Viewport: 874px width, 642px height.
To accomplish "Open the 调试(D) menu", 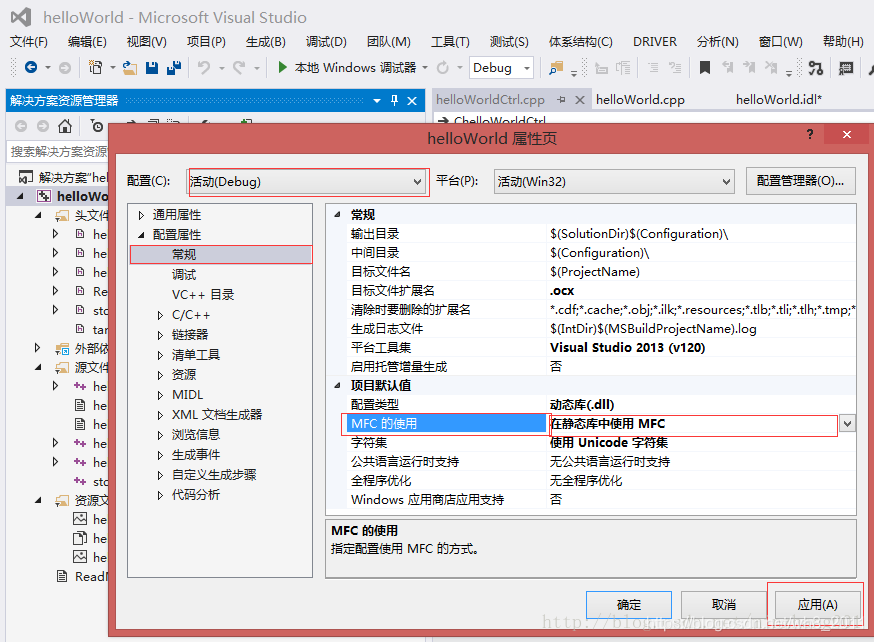I will 326,42.
